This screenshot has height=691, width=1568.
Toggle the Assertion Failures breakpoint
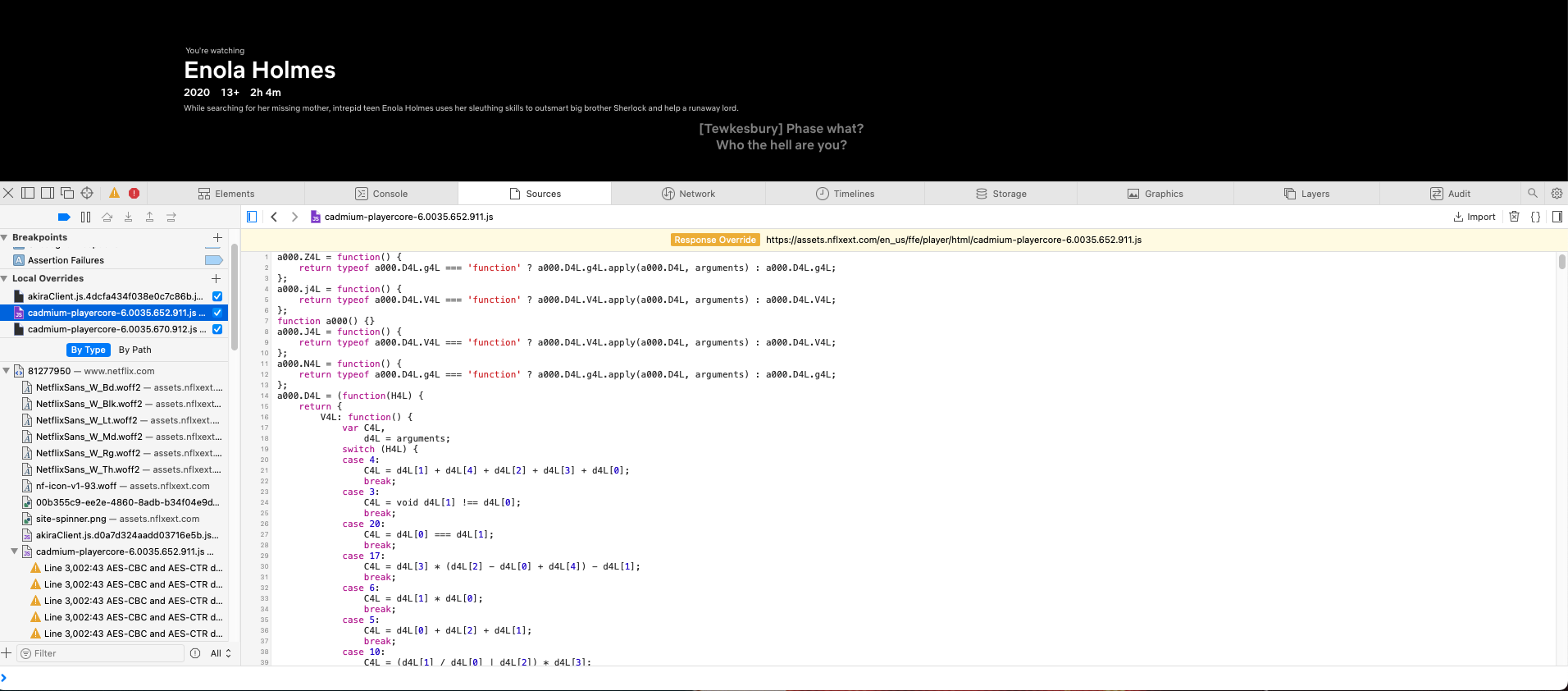pyautogui.click(x=213, y=260)
